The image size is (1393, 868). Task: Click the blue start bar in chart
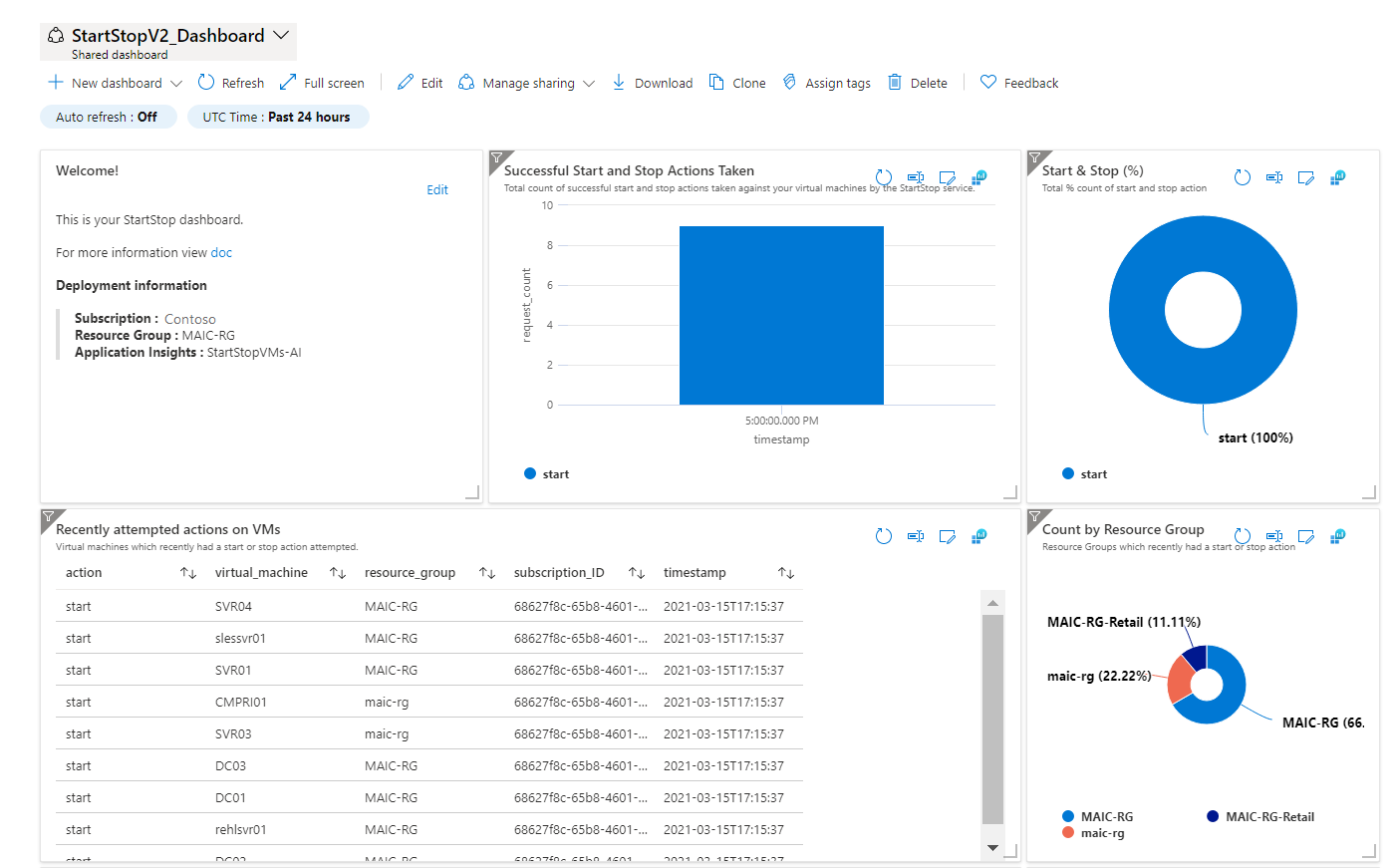pyautogui.click(x=781, y=315)
